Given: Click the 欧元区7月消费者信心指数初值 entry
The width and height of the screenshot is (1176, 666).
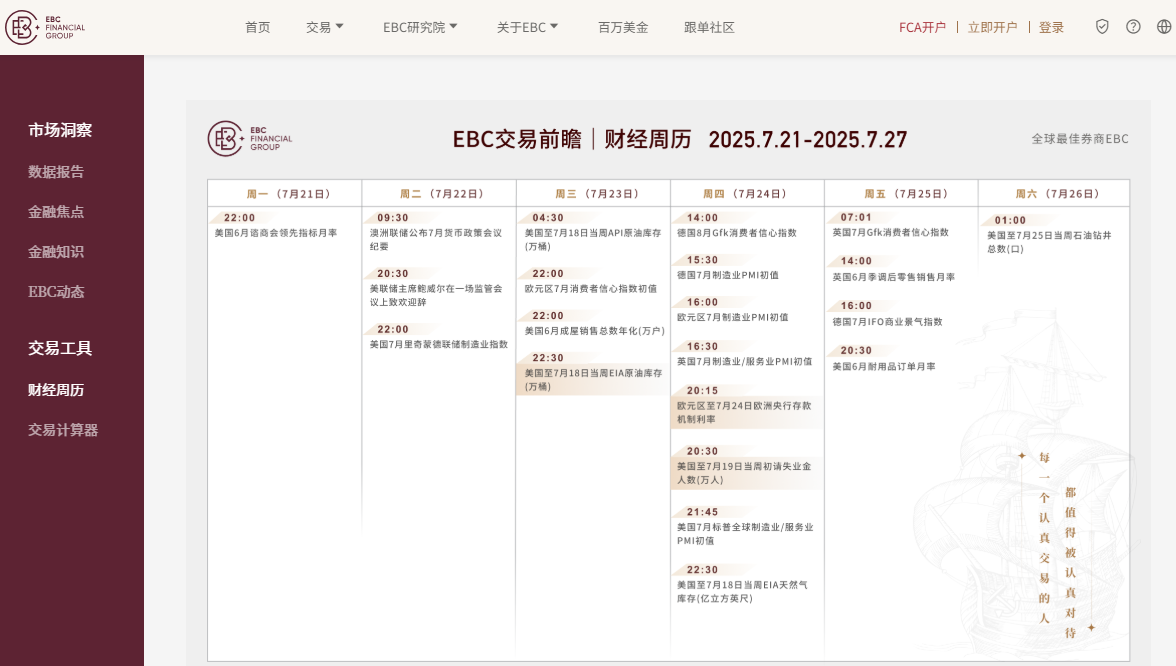Looking at the screenshot, I should coord(590,289).
